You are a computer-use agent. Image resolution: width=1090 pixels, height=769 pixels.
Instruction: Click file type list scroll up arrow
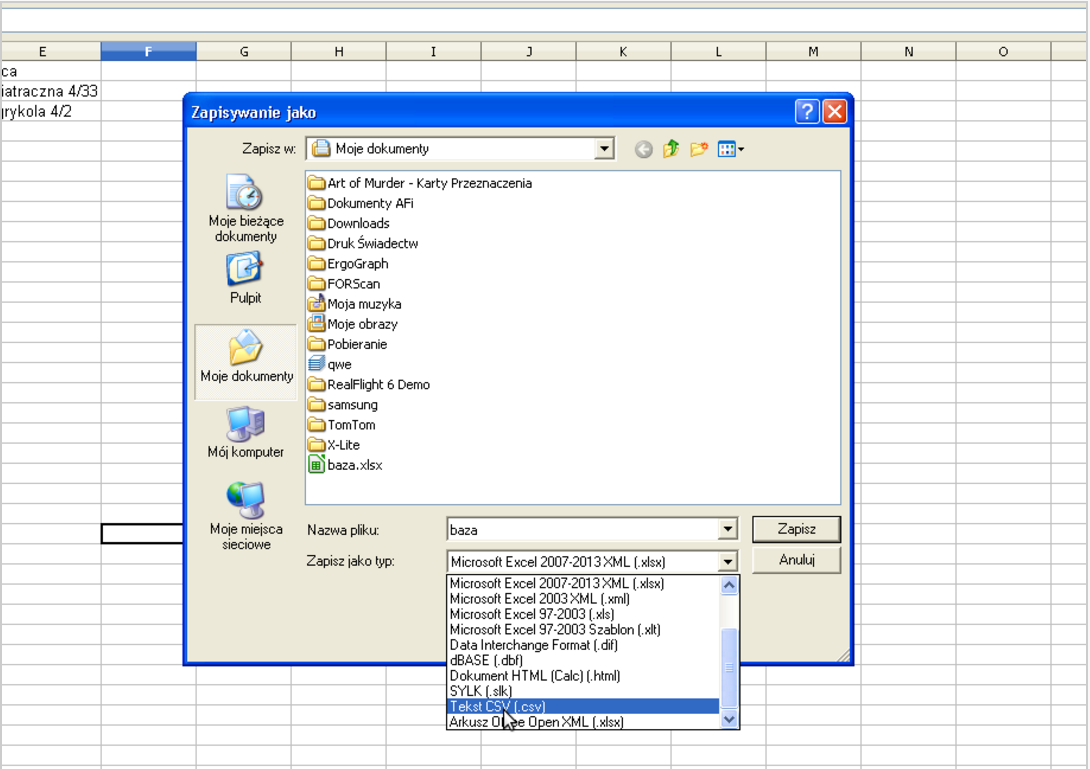[729, 585]
